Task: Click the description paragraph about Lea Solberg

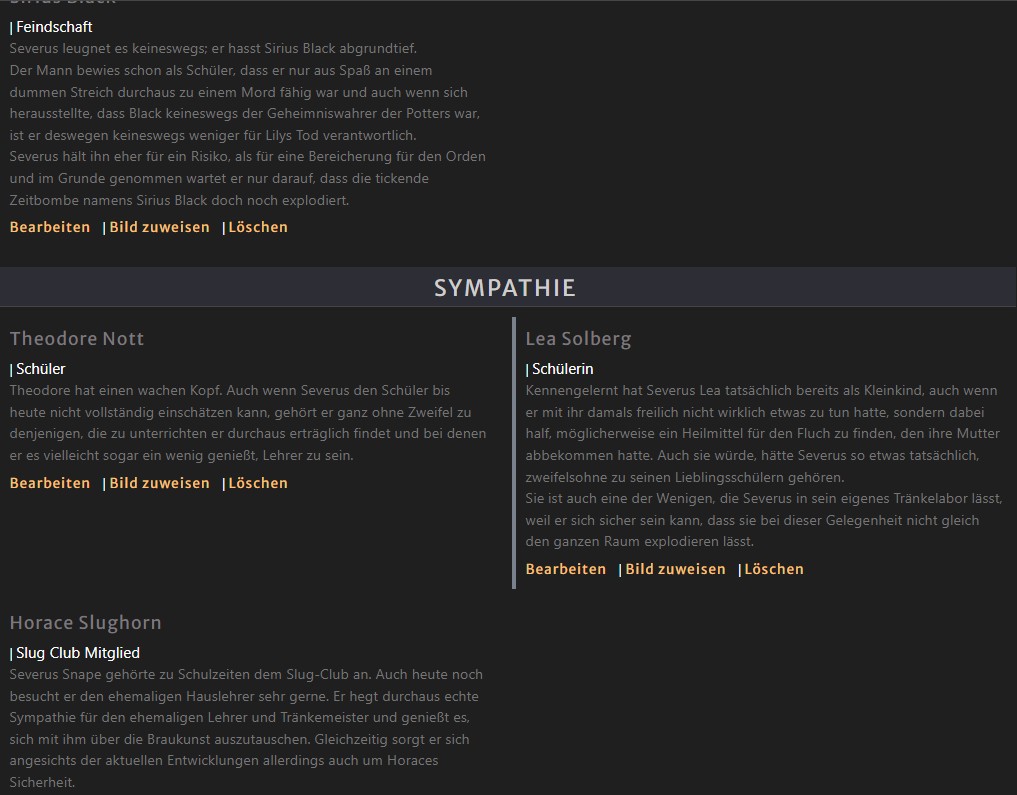Action: (x=762, y=466)
